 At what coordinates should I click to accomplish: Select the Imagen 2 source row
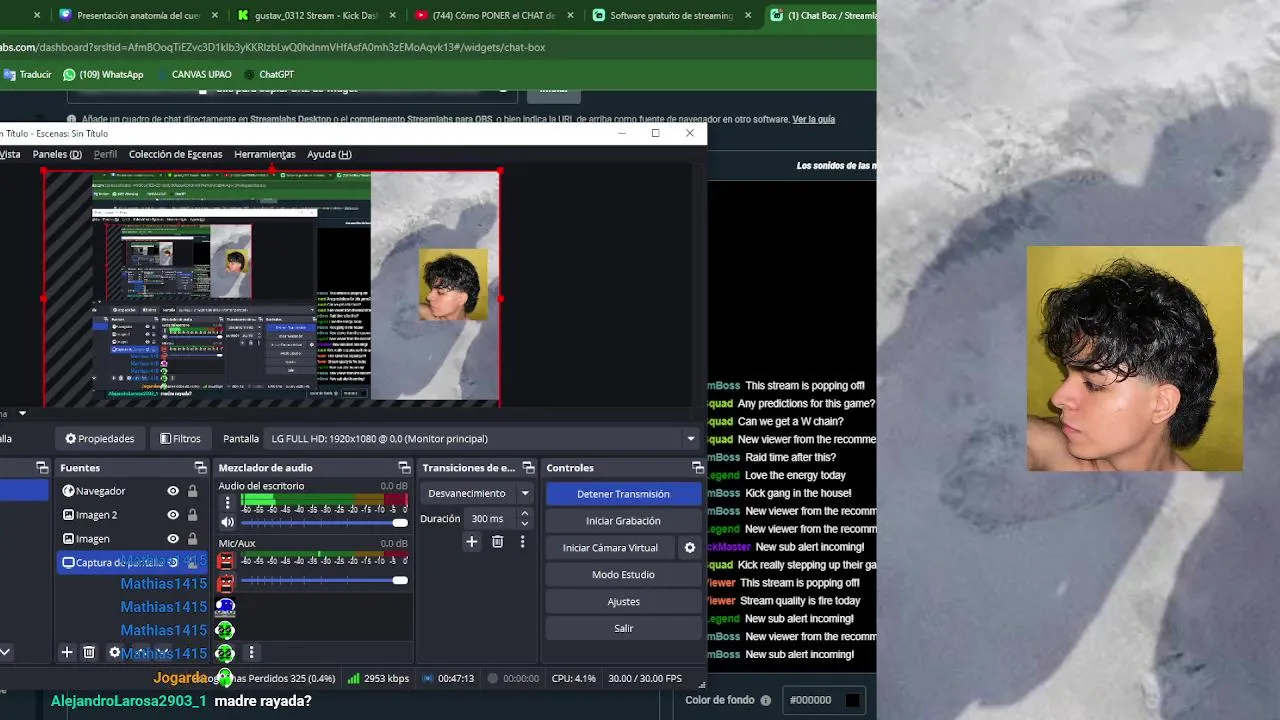click(x=132, y=515)
